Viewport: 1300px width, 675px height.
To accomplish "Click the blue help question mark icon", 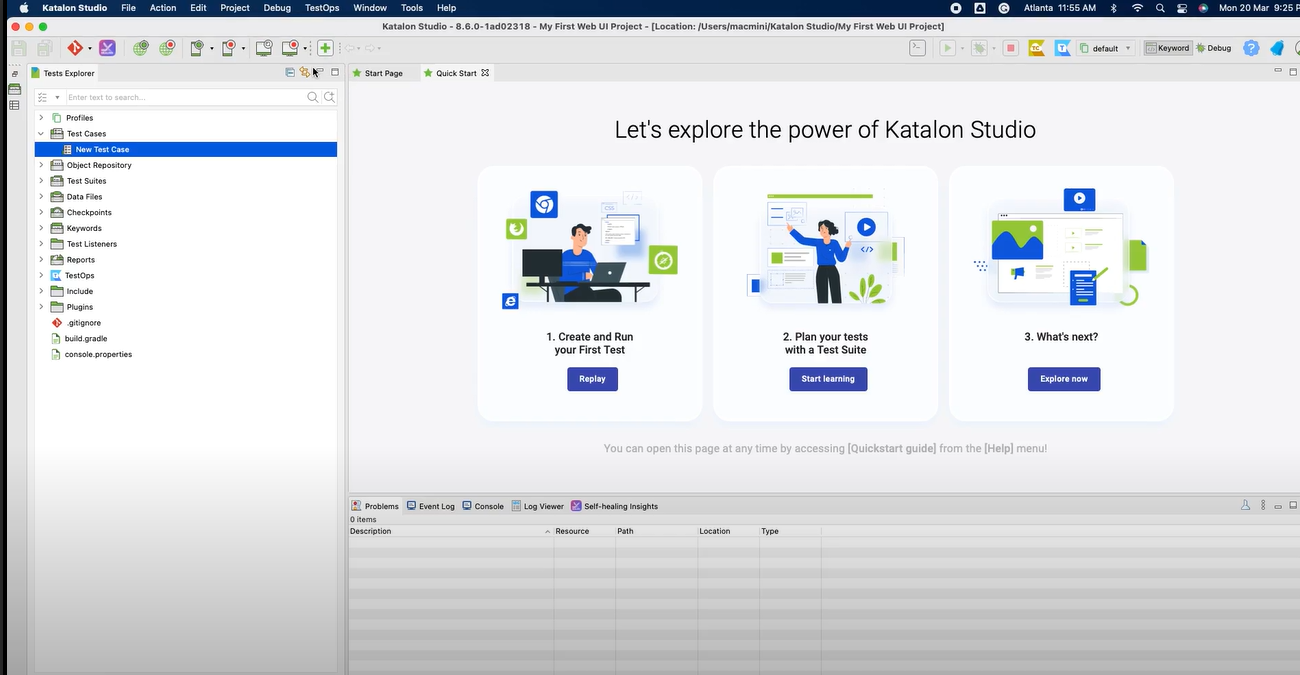I will [x=1251, y=48].
